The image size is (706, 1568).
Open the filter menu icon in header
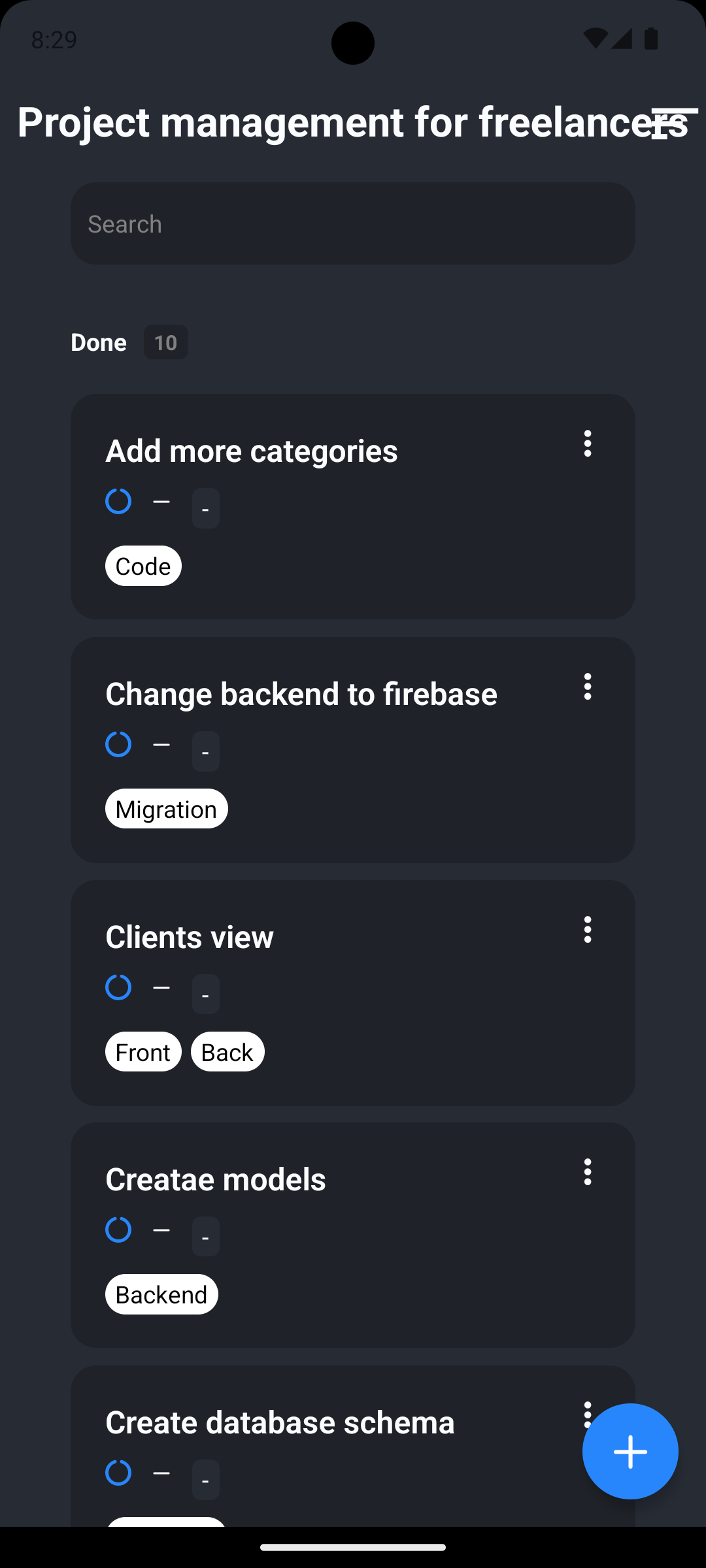673,123
